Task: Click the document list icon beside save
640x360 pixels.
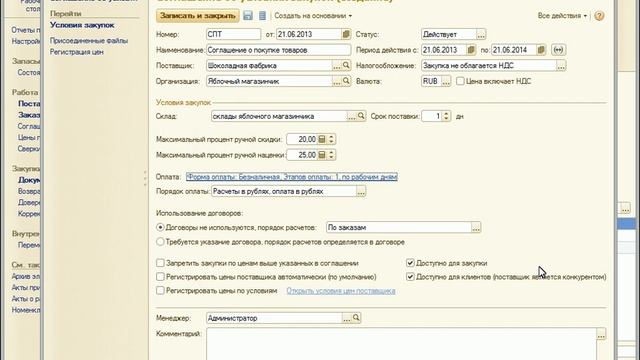Action: 262,16
